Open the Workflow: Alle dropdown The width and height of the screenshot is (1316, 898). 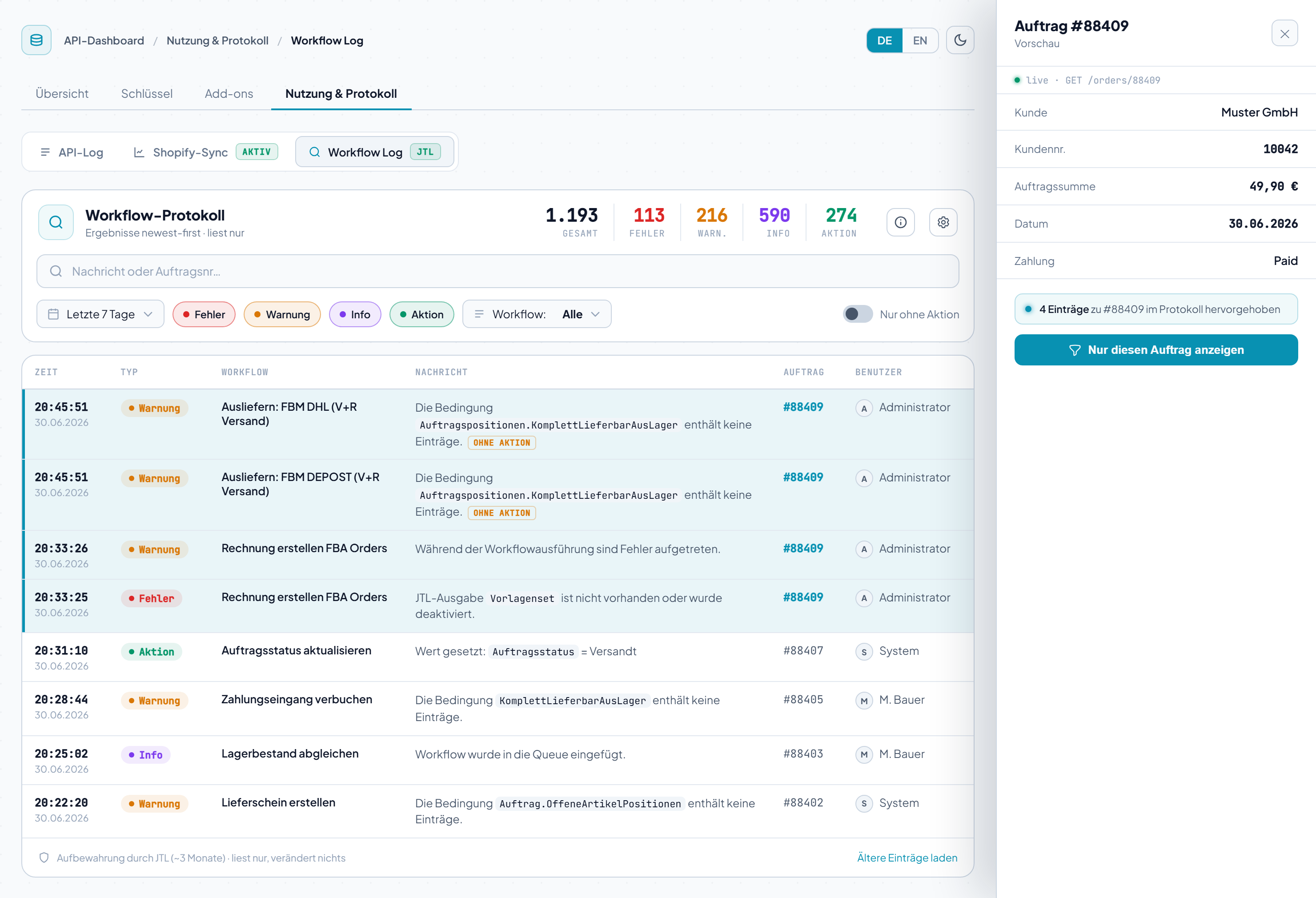click(x=536, y=314)
